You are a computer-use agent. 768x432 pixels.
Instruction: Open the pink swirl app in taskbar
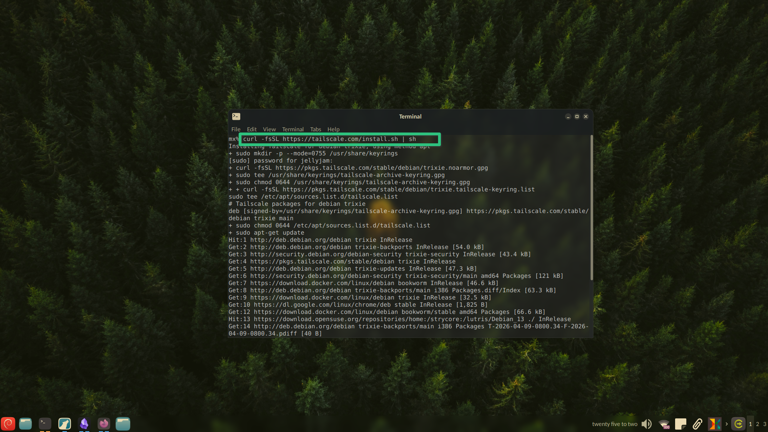coord(104,424)
